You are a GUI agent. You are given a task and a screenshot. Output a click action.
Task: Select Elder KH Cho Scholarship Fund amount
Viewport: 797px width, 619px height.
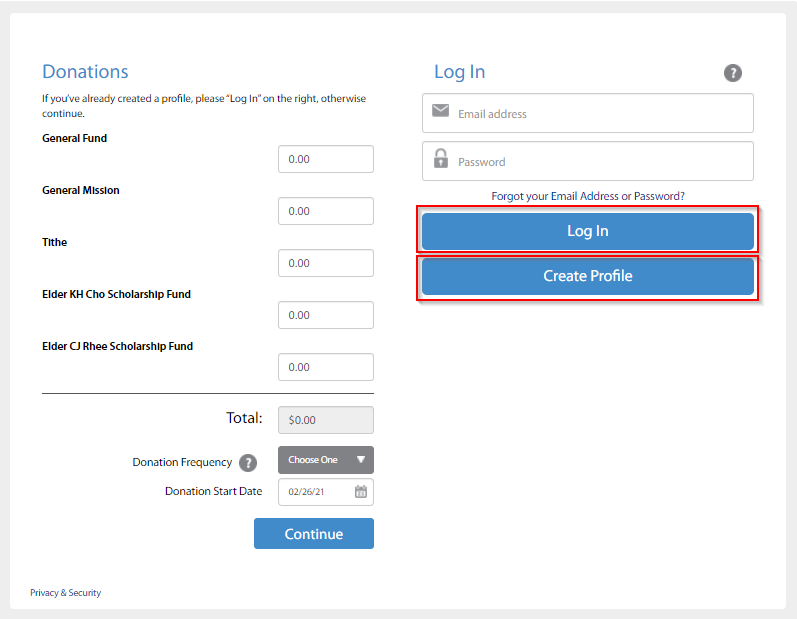tap(325, 315)
